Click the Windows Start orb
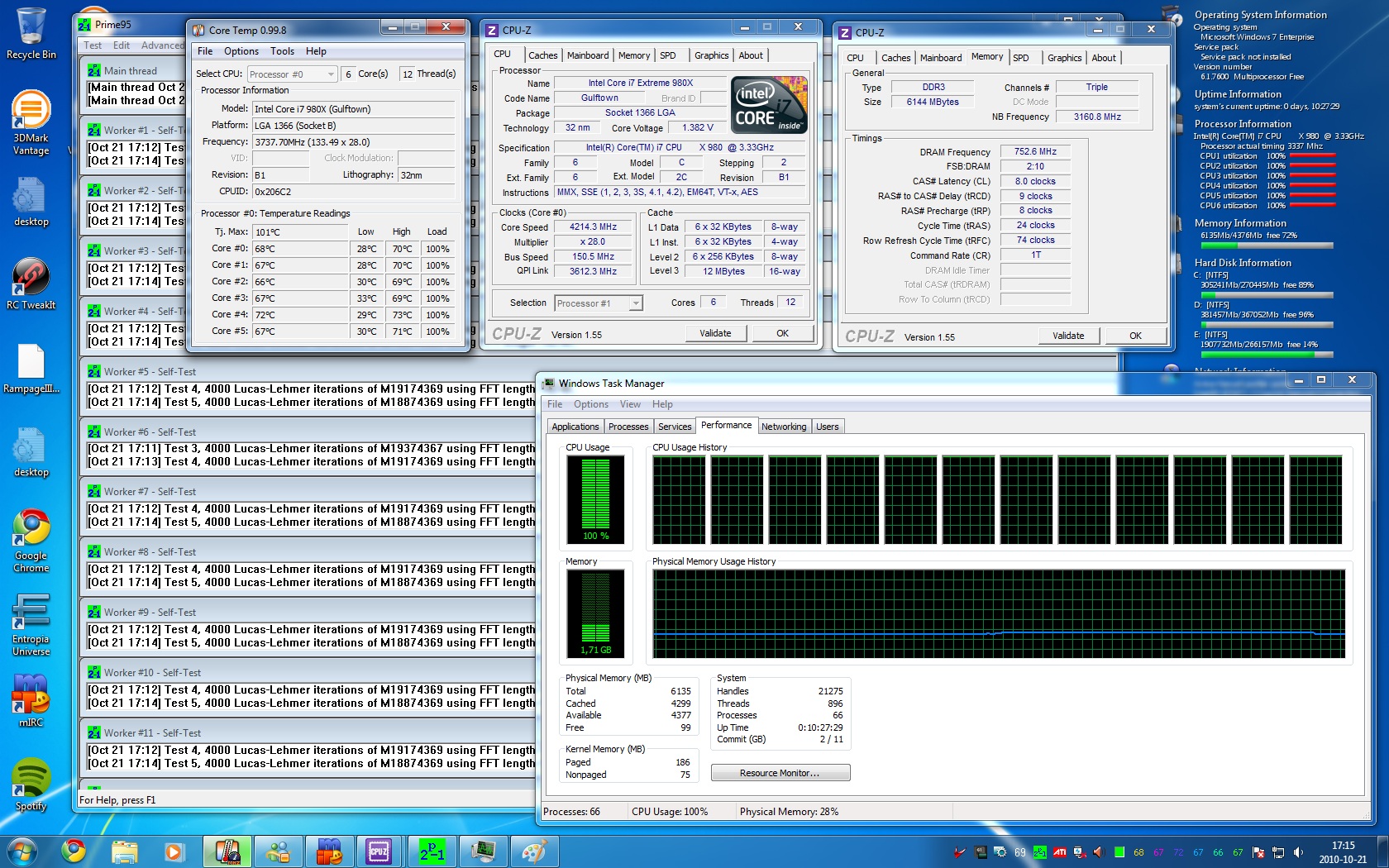 coord(21,851)
